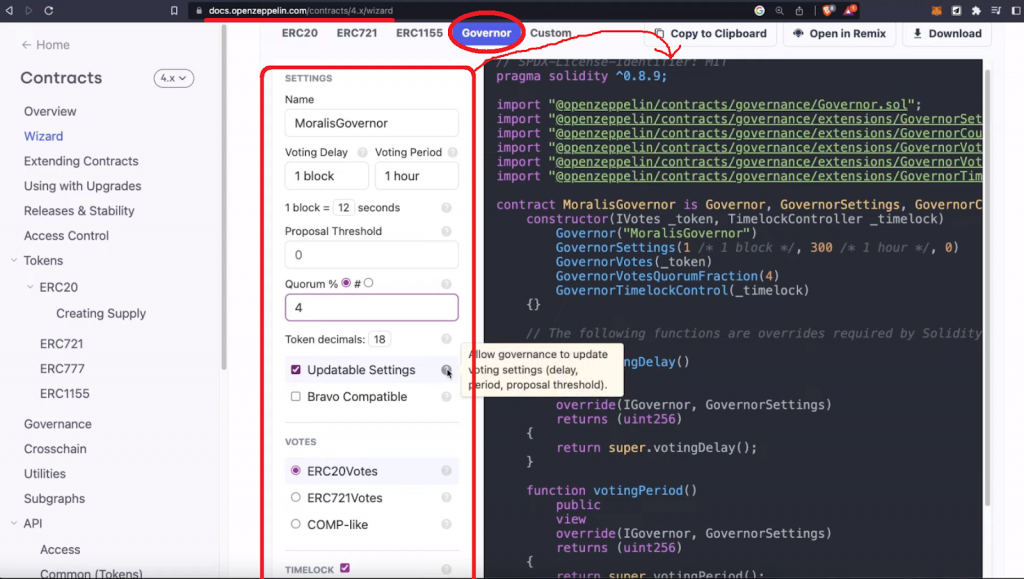Uncheck the Updatable Settings checkbox
The image size is (1024, 579).
click(x=296, y=369)
